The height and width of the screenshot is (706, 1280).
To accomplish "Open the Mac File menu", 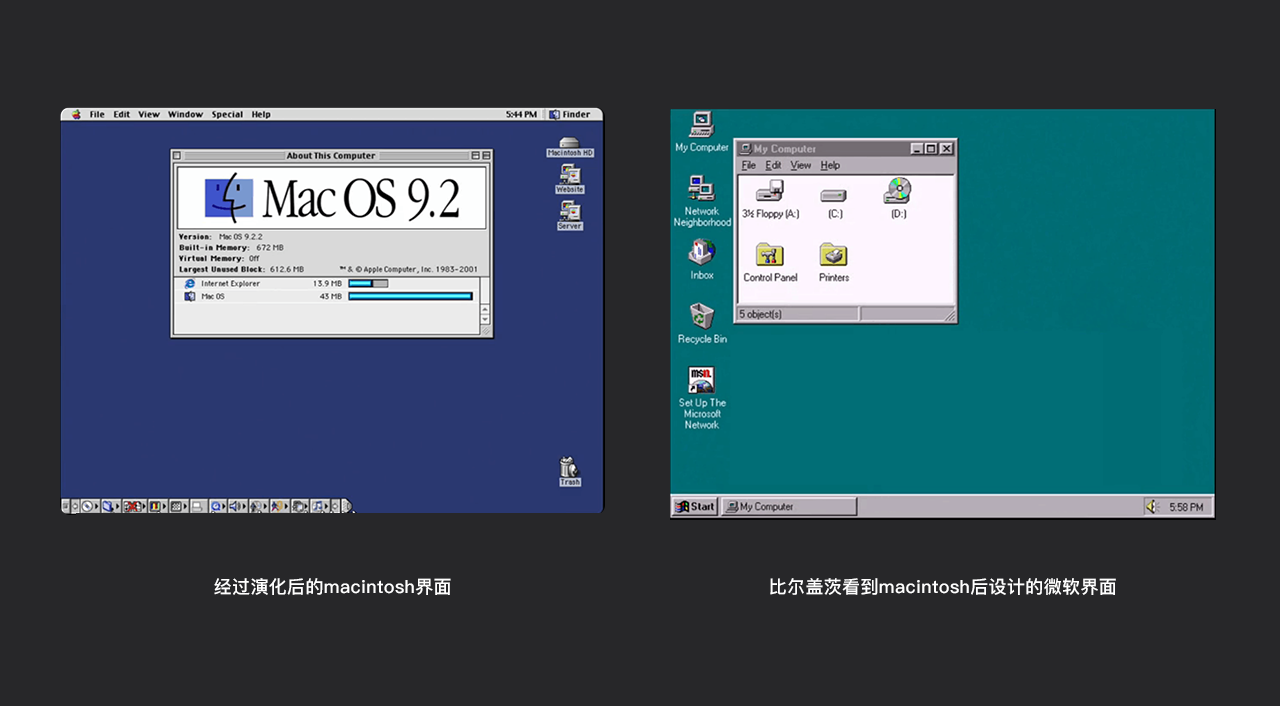I will 97,114.
